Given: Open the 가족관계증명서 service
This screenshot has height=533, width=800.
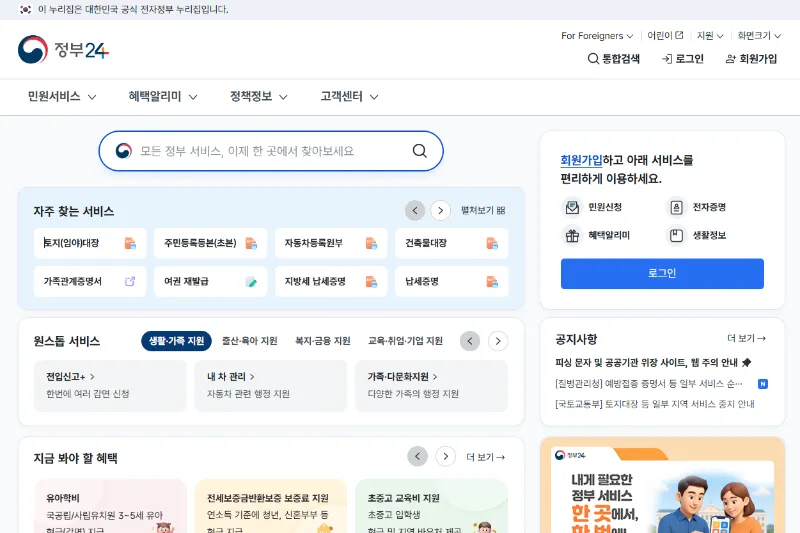Looking at the screenshot, I should tap(90, 281).
